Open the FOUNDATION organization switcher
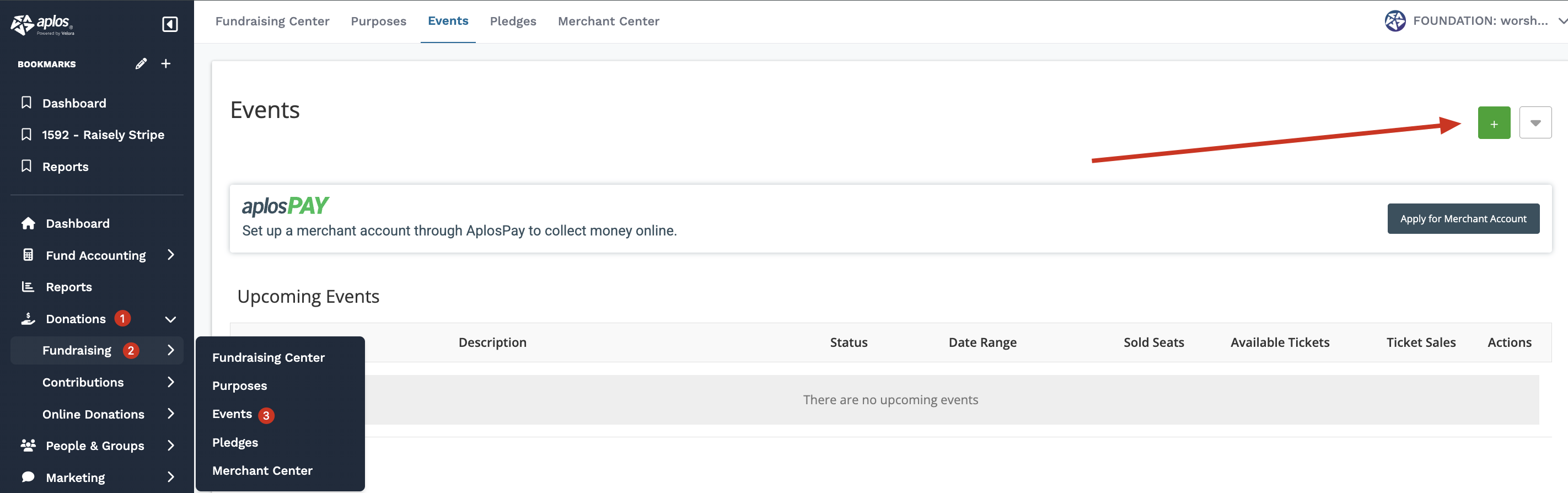1568x493 pixels. pyautogui.click(x=1473, y=22)
